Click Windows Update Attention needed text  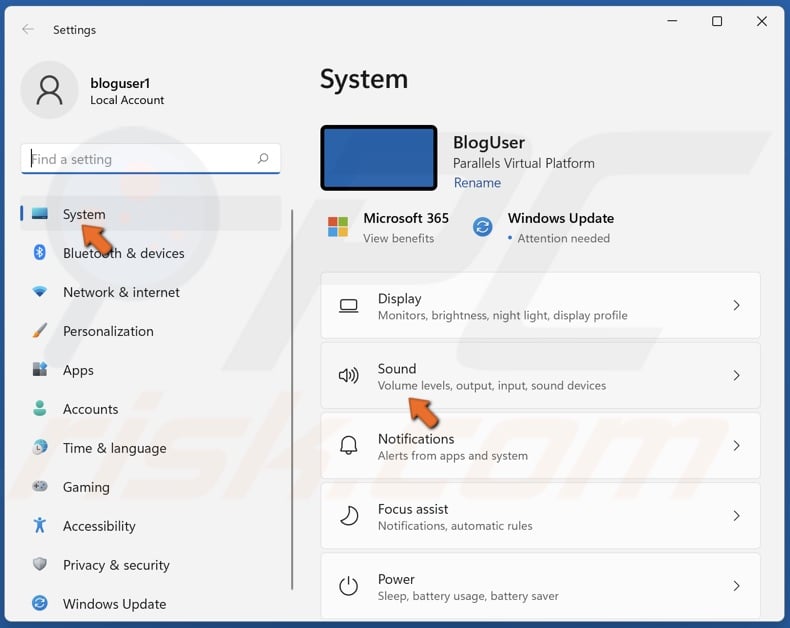563,238
